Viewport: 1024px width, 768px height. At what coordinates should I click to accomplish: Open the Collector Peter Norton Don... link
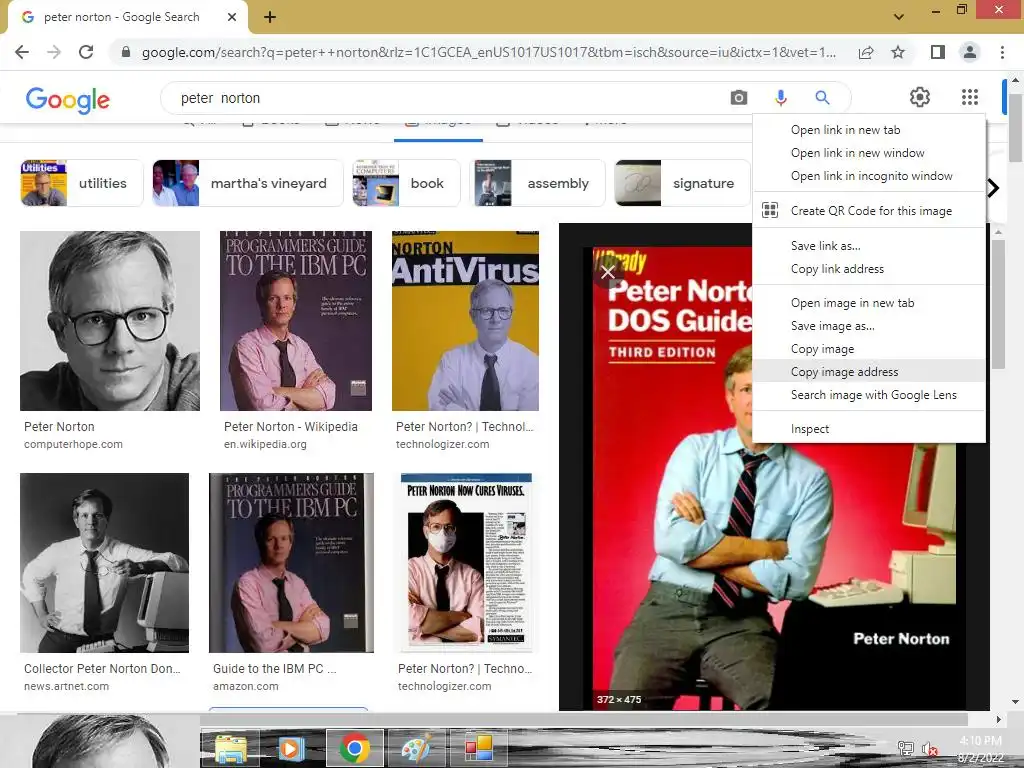coord(102,669)
